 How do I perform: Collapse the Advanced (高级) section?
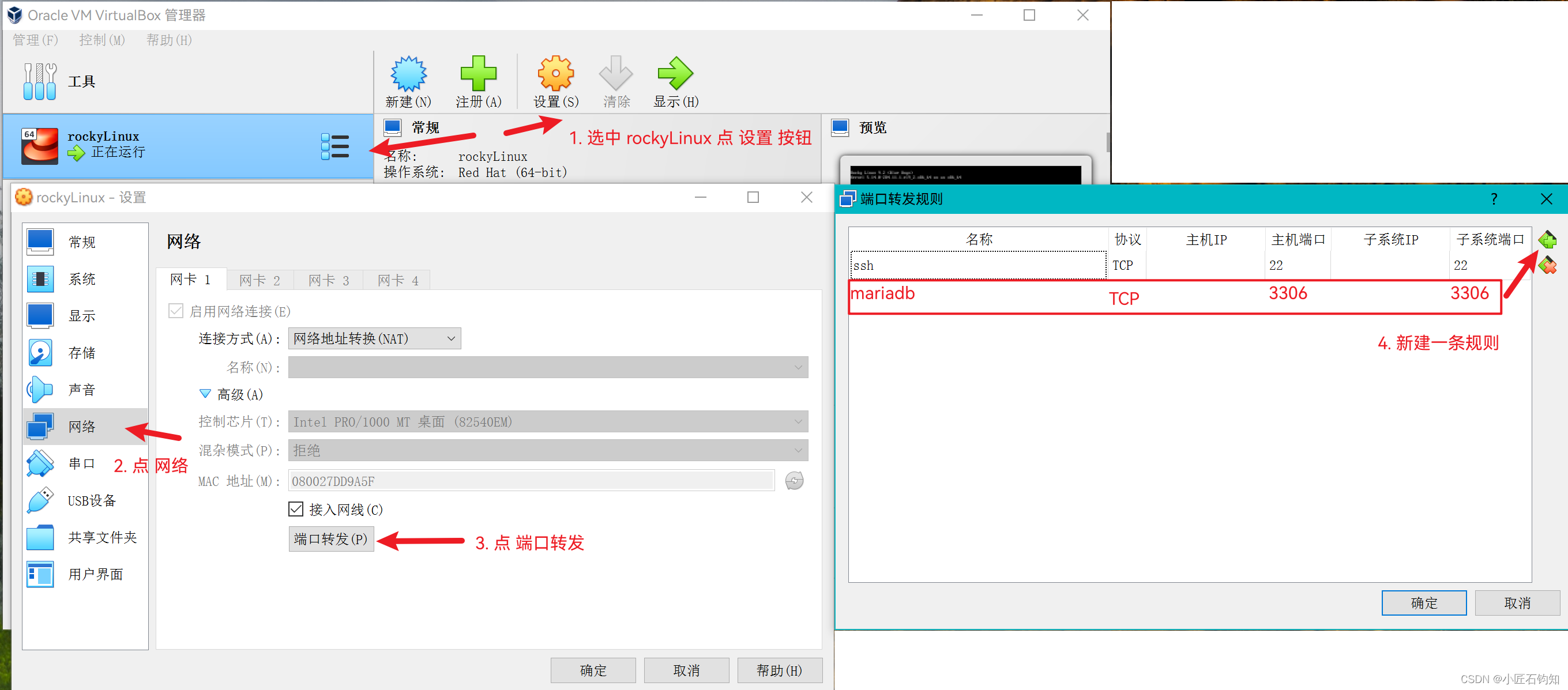coord(205,394)
